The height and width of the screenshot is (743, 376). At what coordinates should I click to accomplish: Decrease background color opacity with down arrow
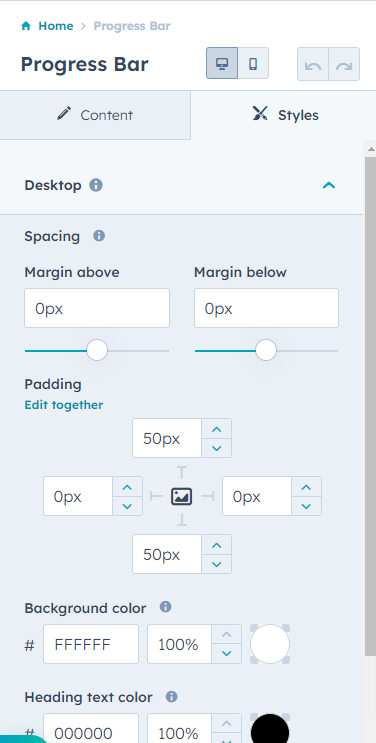(227, 653)
